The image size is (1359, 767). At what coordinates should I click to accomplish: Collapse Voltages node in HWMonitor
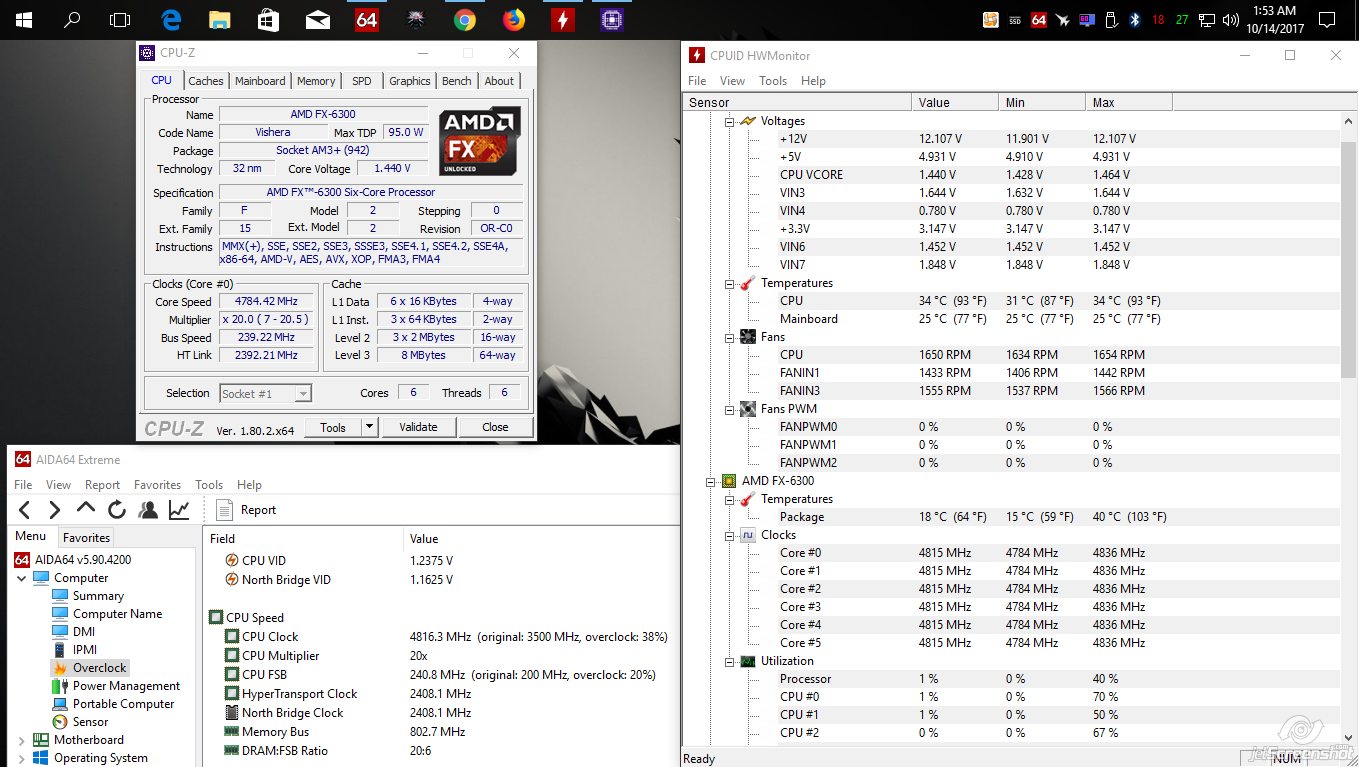[730, 121]
